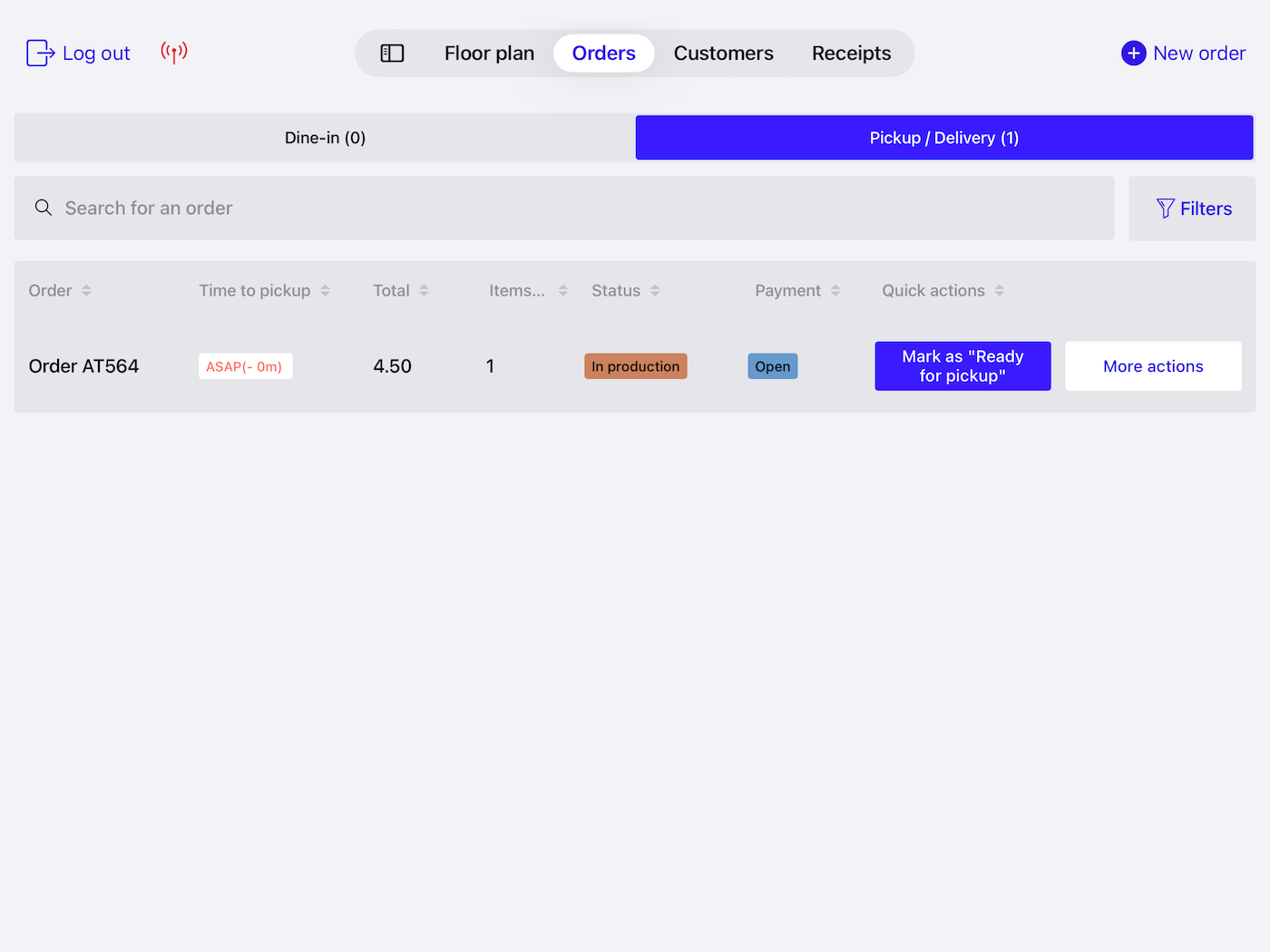This screenshot has height=952, width=1270.
Task: Click the Filters funnel icon
Action: click(1166, 209)
